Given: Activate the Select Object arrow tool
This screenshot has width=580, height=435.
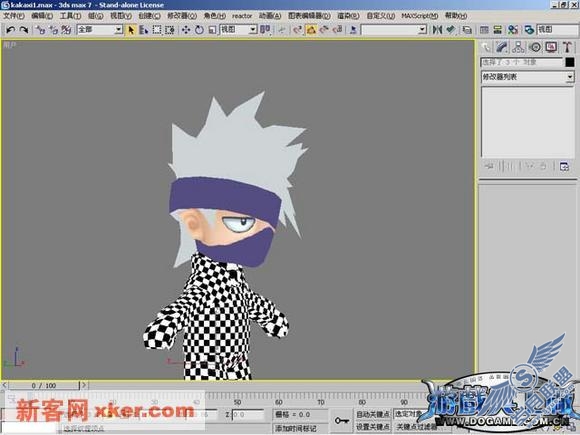Looking at the screenshot, I should click(x=131, y=30).
